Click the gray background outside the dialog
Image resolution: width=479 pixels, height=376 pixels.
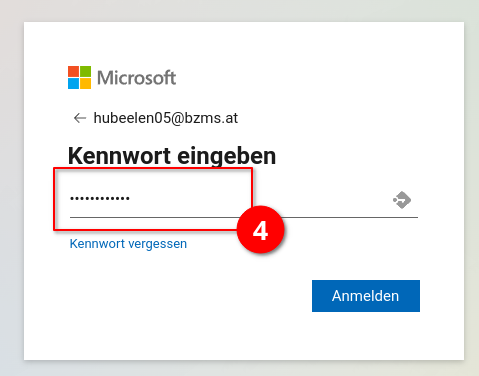pyautogui.click(x=12, y=200)
